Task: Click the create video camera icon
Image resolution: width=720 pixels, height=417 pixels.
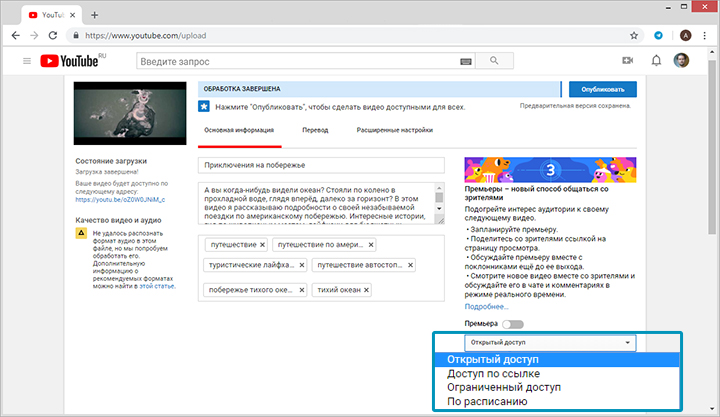Action: (x=628, y=61)
